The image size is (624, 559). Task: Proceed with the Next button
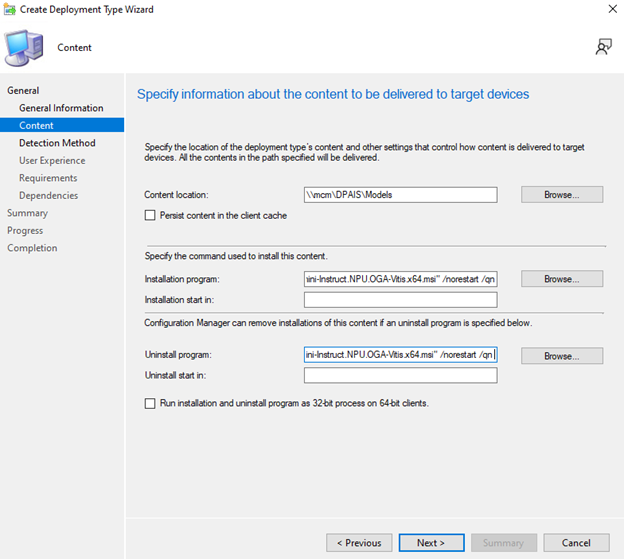tap(431, 543)
